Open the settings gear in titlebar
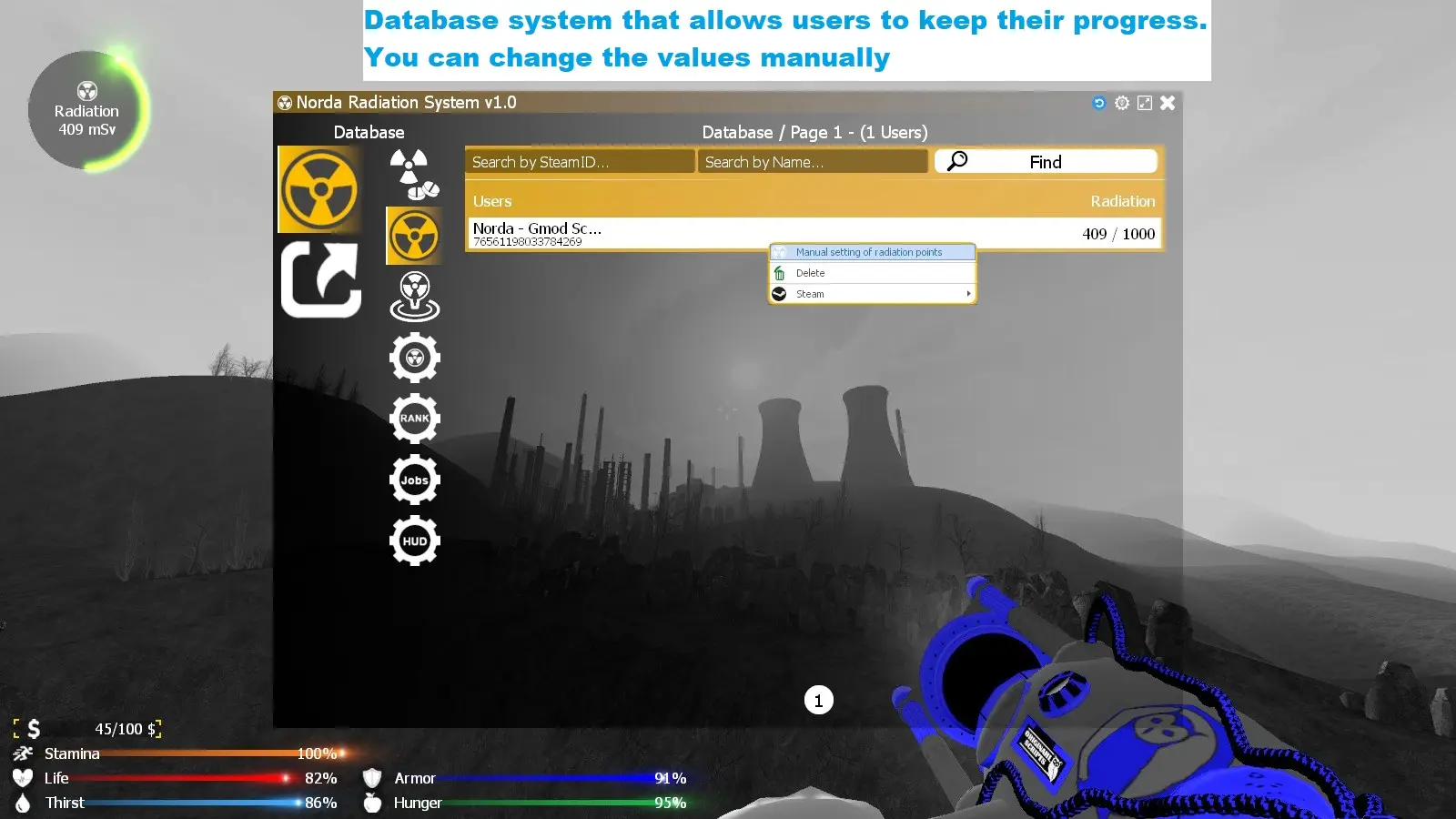This screenshot has height=819, width=1456. (x=1121, y=103)
